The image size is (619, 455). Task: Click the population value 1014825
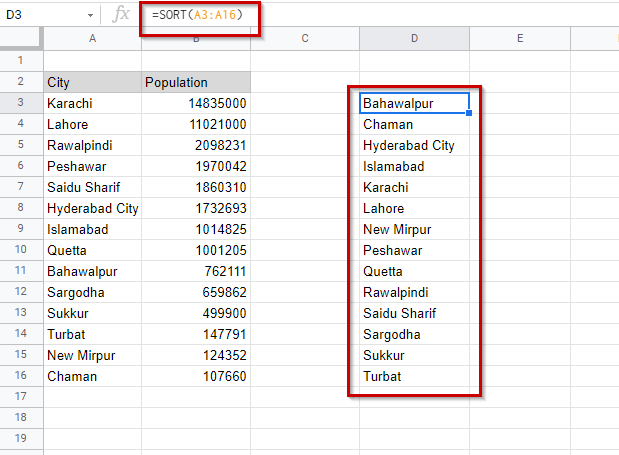(196, 229)
